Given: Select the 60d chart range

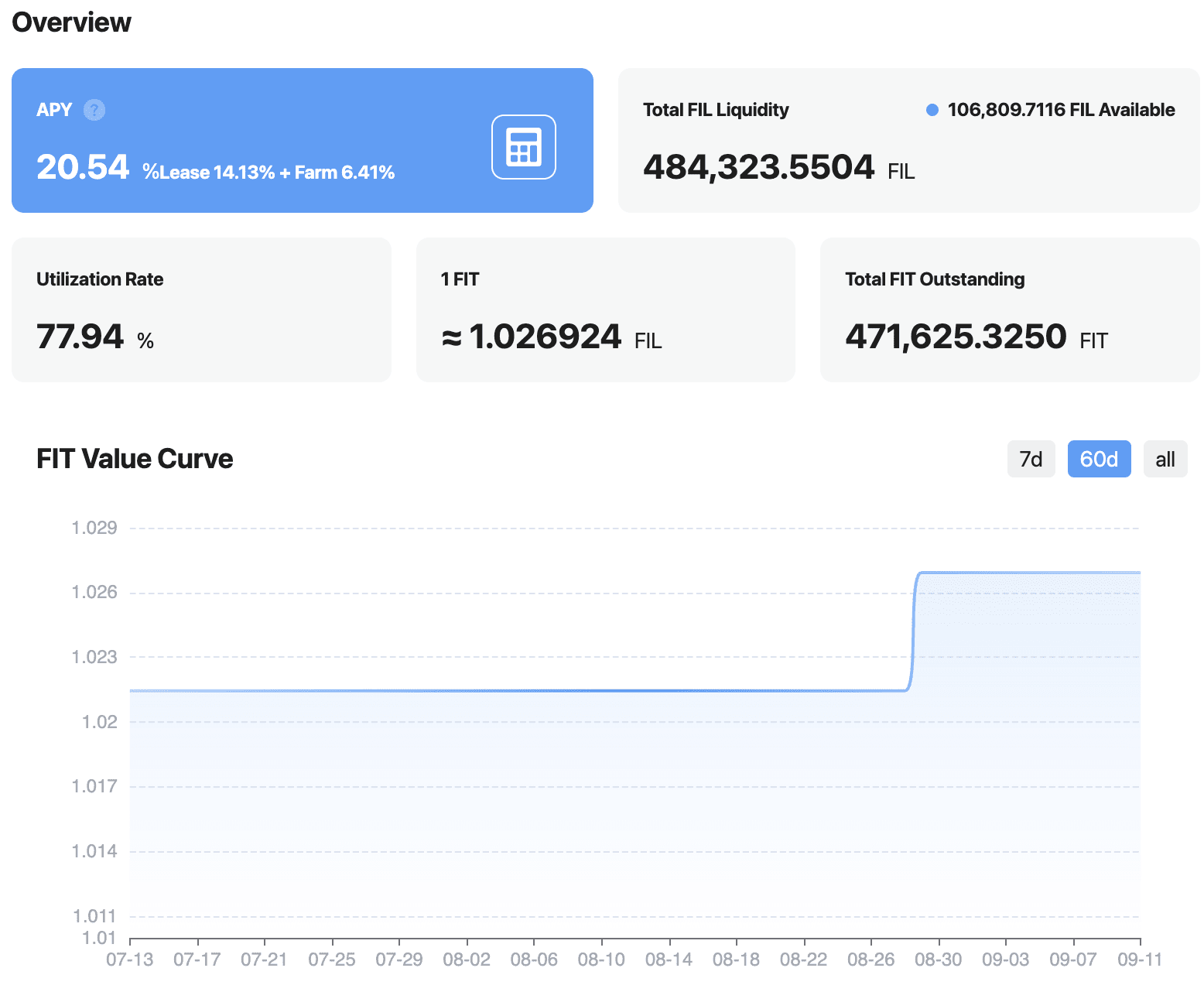Looking at the screenshot, I should pyautogui.click(x=1099, y=459).
